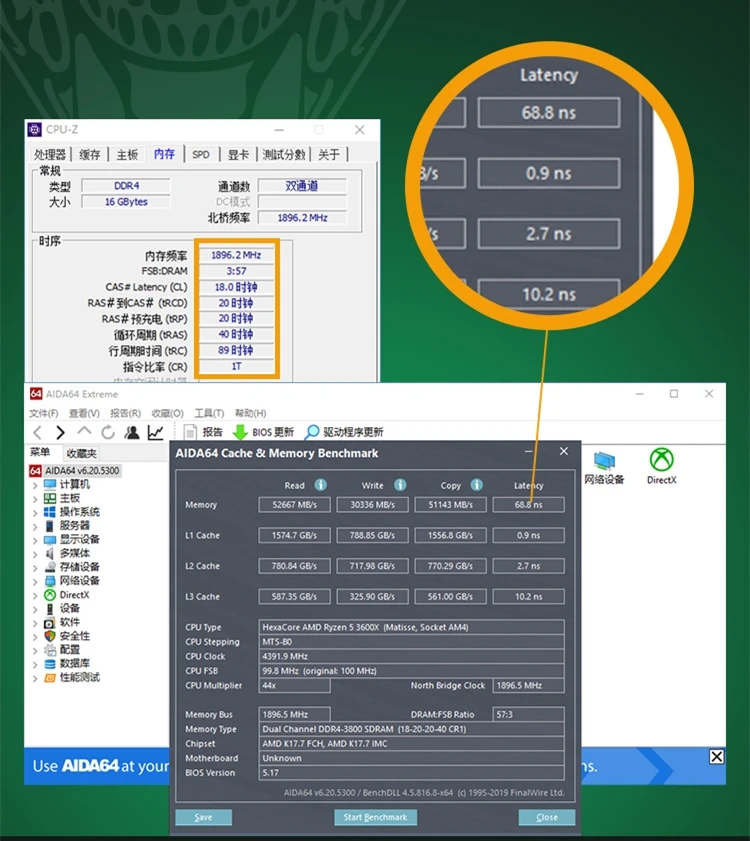Image resolution: width=750 pixels, height=841 pixels.
Task: Click the CPU-Z 通道数 value 双通道
Action: click(x=302, y=186)
